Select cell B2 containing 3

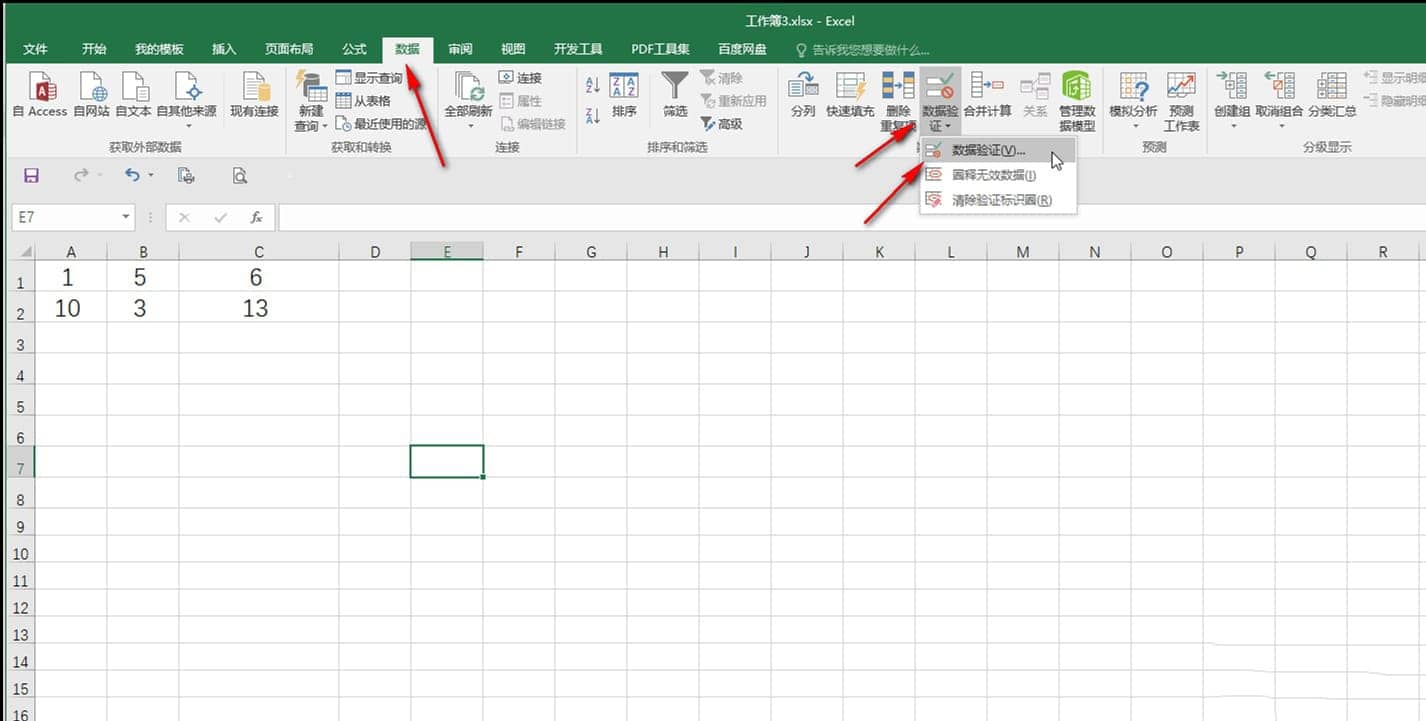tap(143, 308)
